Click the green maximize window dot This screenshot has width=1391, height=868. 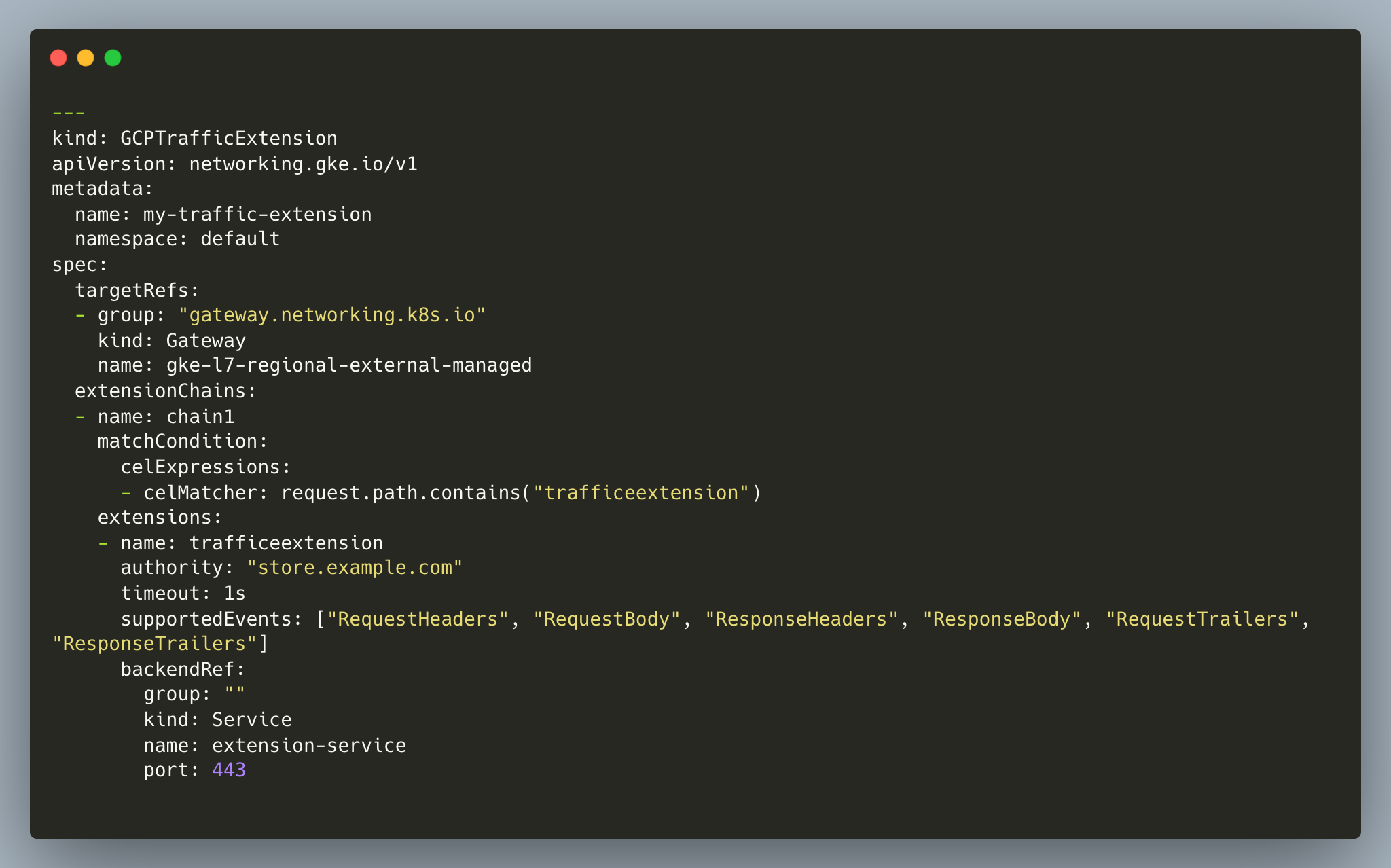tap(113, 58)
